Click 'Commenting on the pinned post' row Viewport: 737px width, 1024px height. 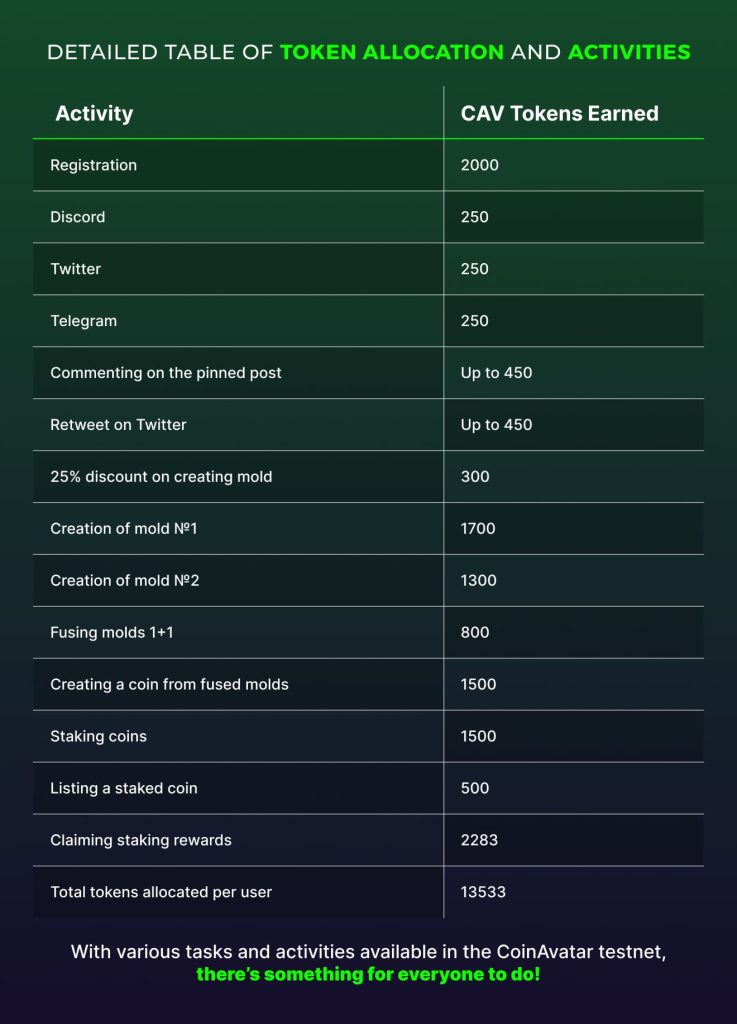166,373
